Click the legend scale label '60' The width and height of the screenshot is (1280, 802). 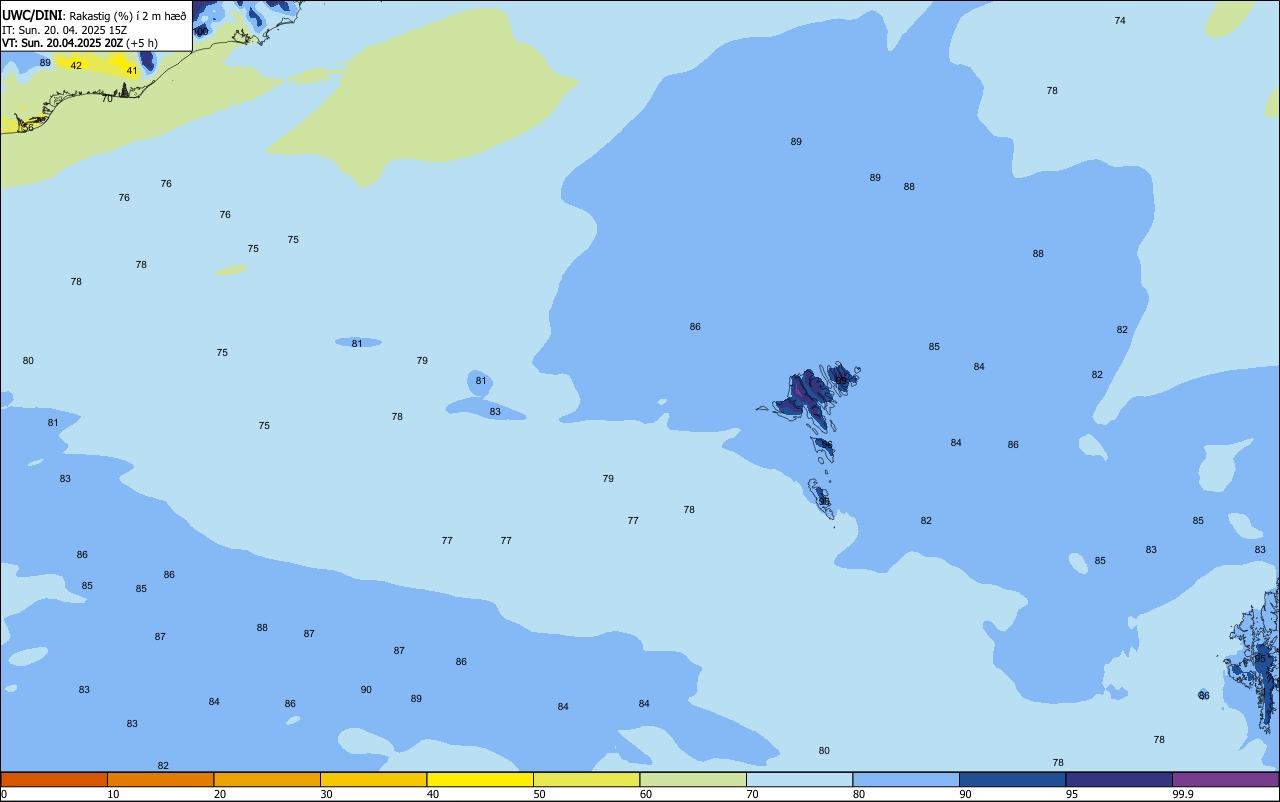(645, 794)
